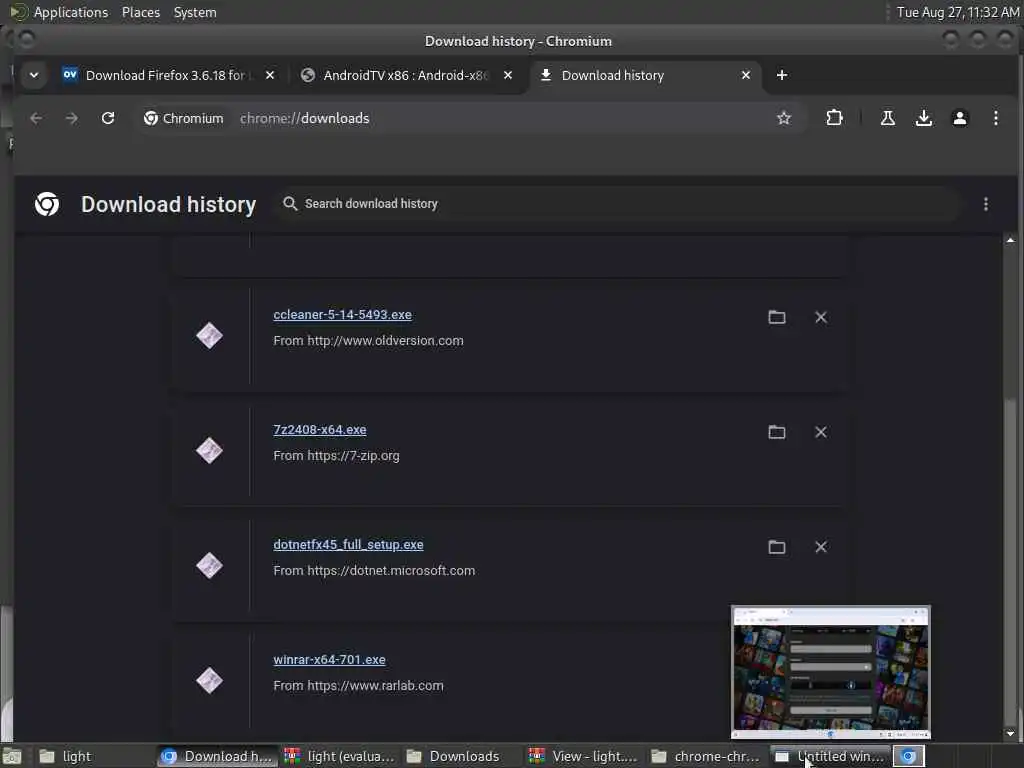Click the ccleaner file type icon
The width and height of the screenshot is (1024, 768).
tap(209, 336)
